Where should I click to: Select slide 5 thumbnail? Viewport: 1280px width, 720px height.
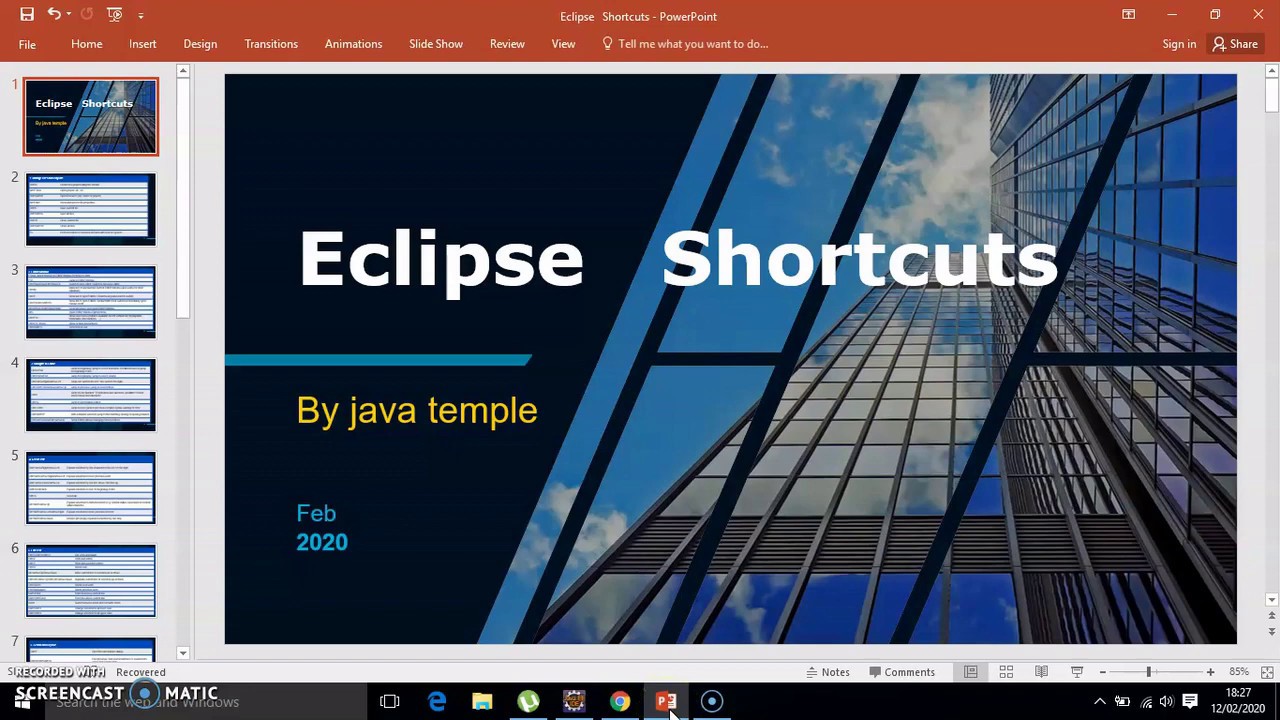(x=91, y=488)
